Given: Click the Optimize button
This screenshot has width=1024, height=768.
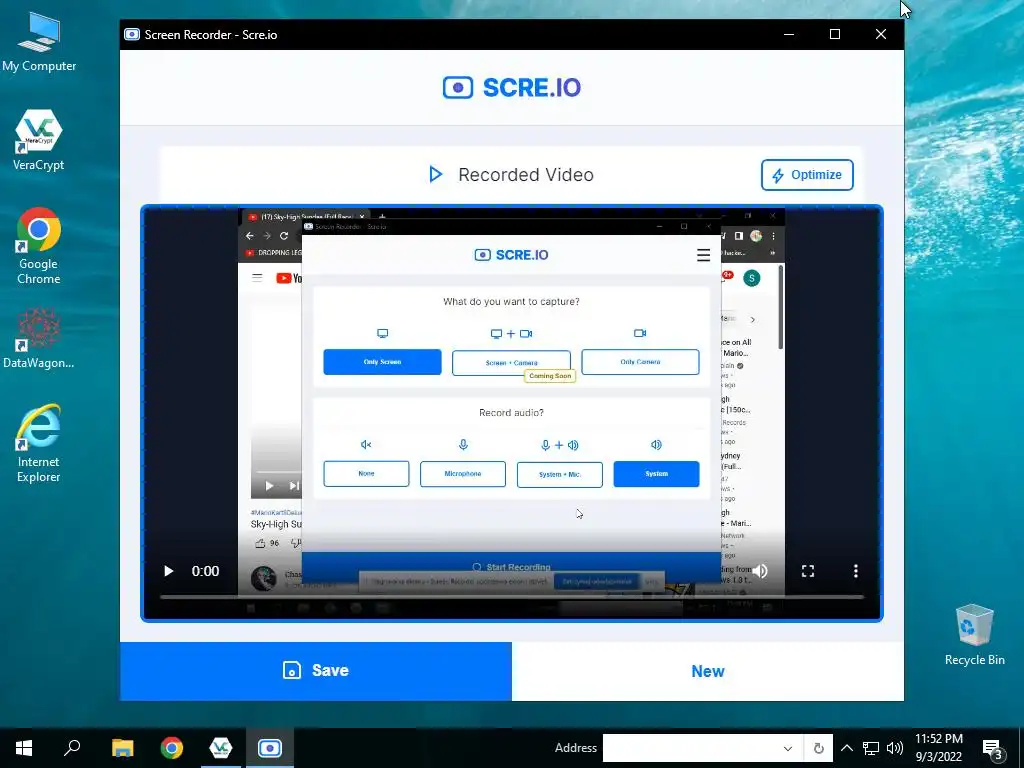Looking at the screenshot, I should click(807, 175).
